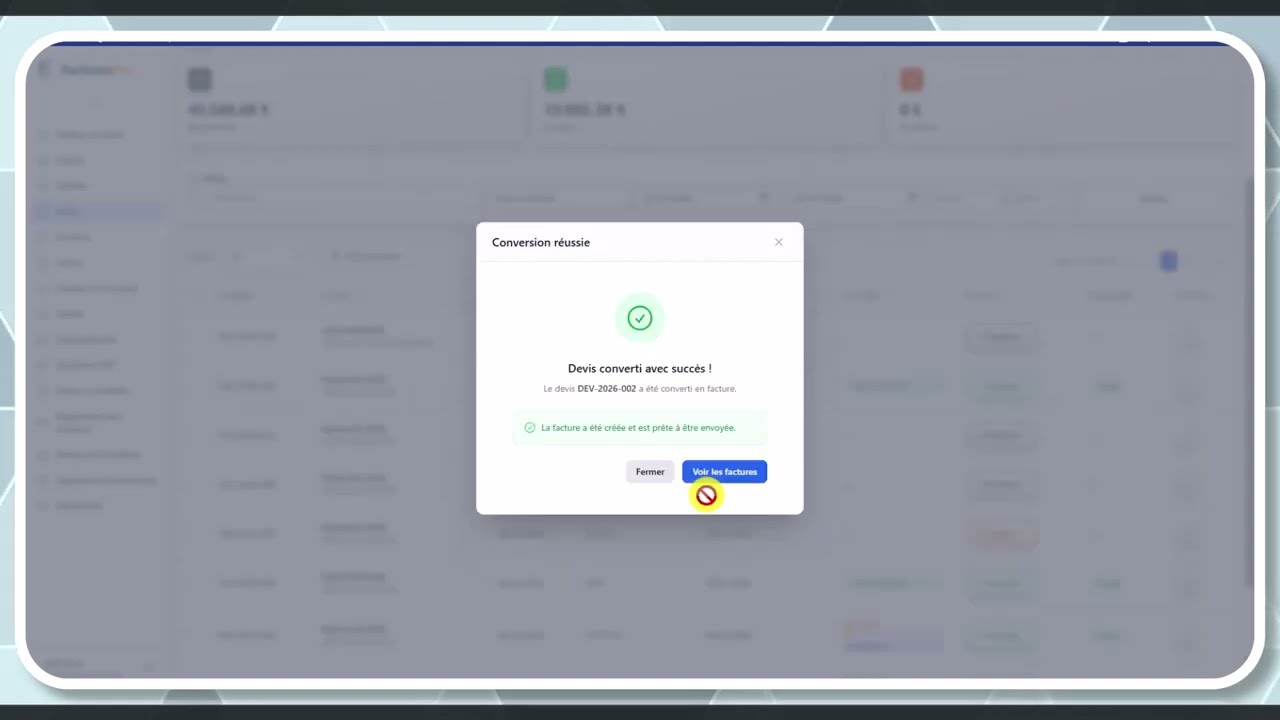Screen dimensions: 1280x720
Task: Click the "Devis converti avec succès !" heading
Action: click(x=640, y=369)
